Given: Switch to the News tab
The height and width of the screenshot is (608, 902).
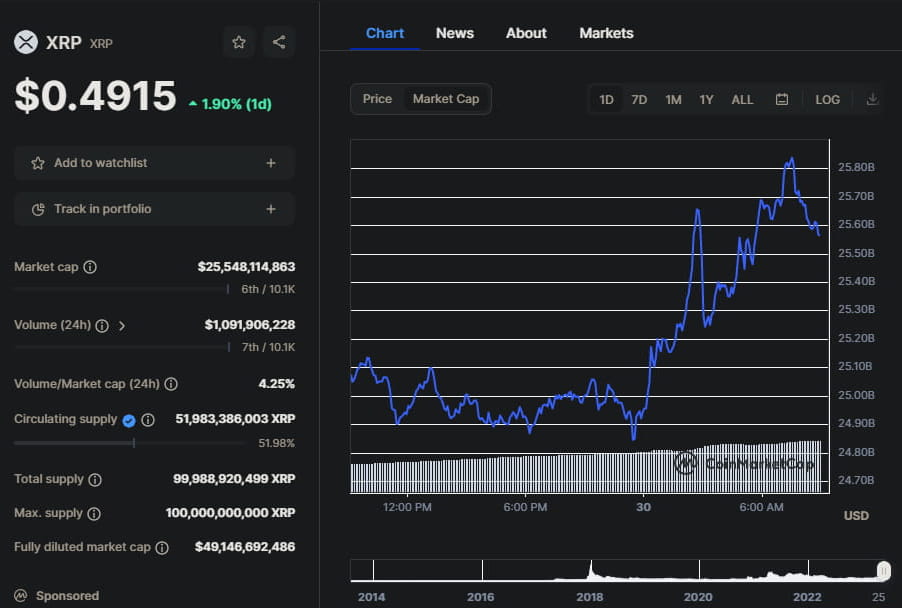Looking at the screenshot, I should tap(455, 32).
